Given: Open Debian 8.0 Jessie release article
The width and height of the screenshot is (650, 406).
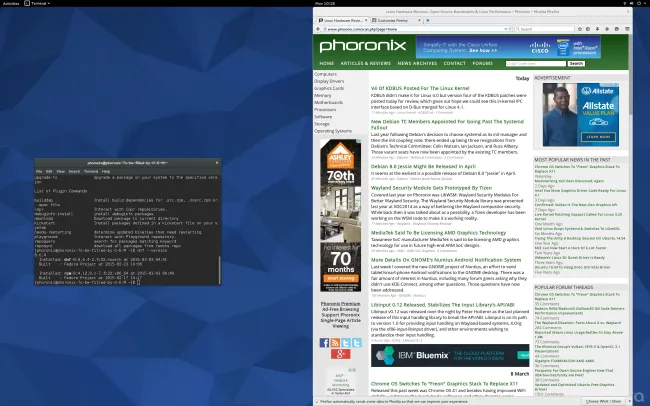Looking at the screenshot, I should pos(423,166).
